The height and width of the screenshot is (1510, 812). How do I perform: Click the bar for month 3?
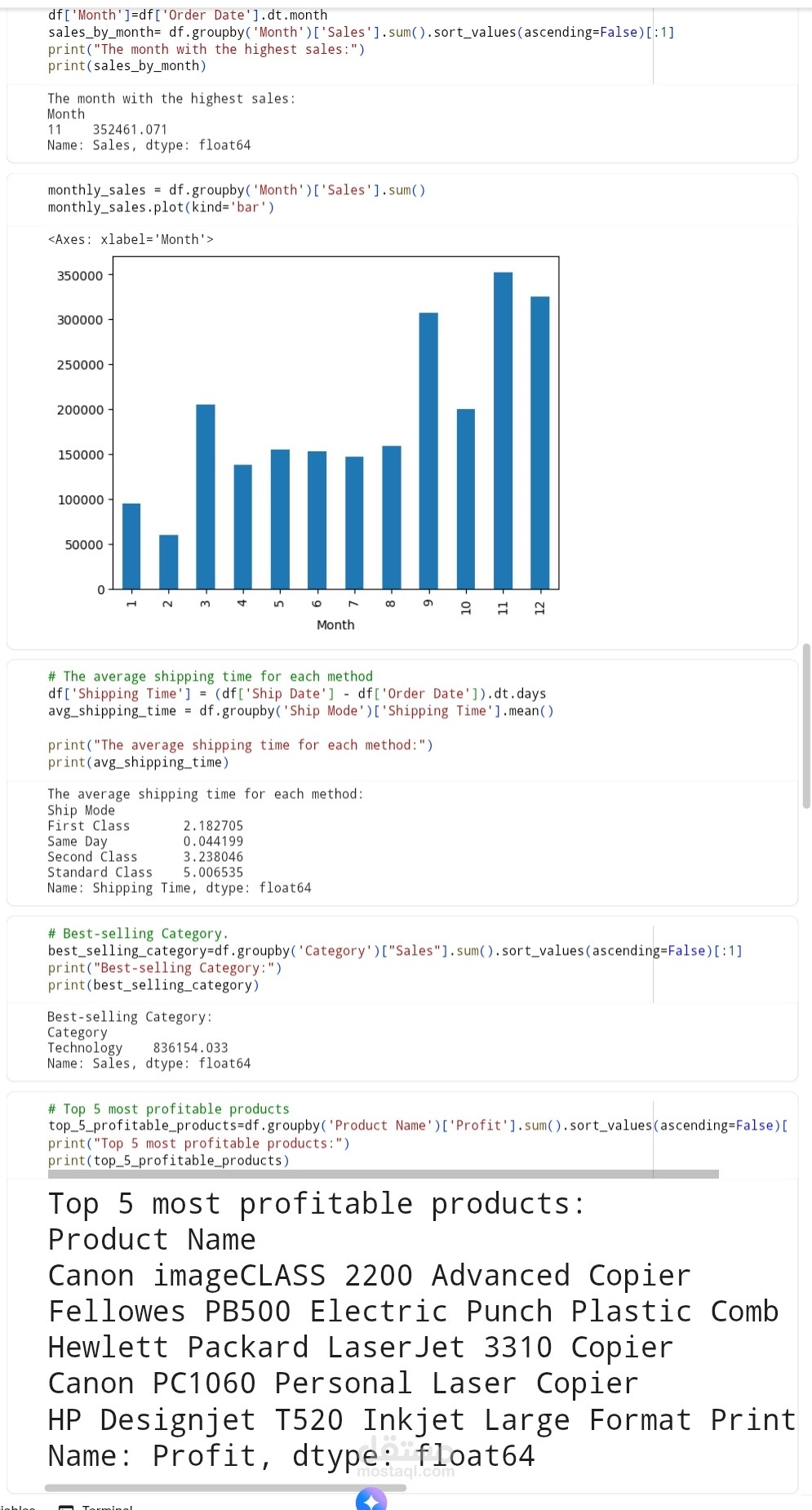[x=206, y=497]
